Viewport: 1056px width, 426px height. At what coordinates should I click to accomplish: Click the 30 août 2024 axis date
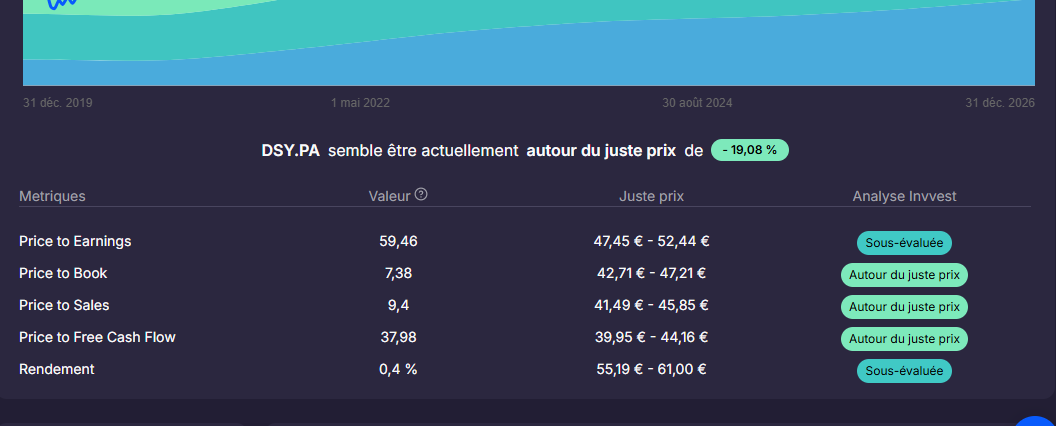(x=697, y=103)
